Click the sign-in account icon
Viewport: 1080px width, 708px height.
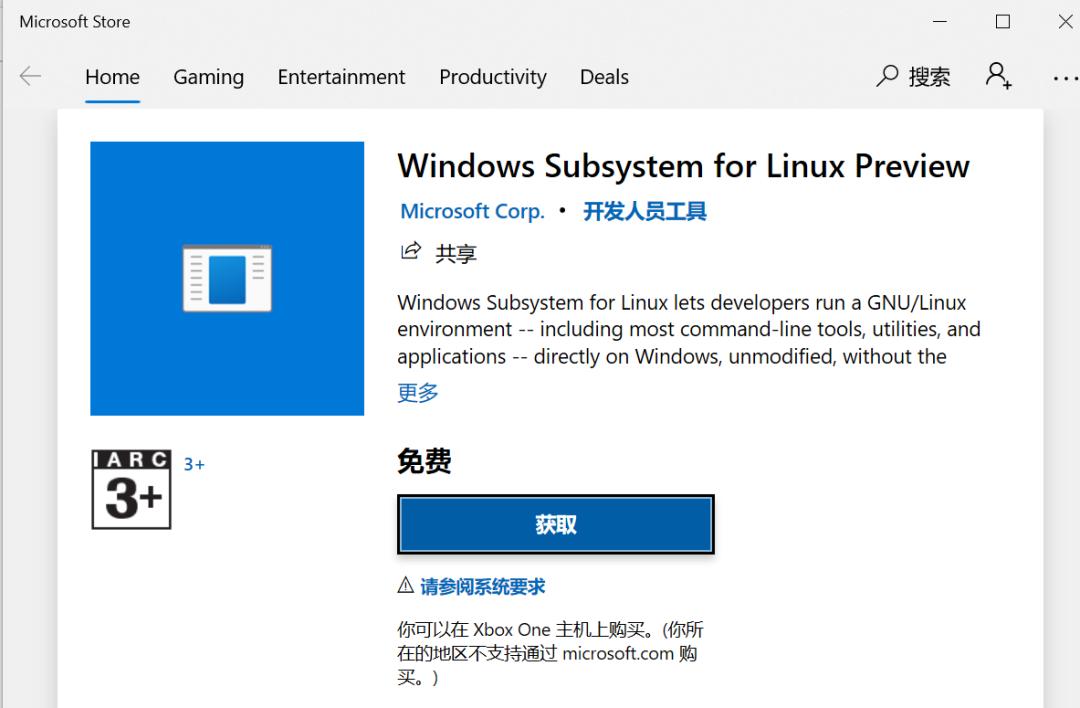(x=998, y=75)
